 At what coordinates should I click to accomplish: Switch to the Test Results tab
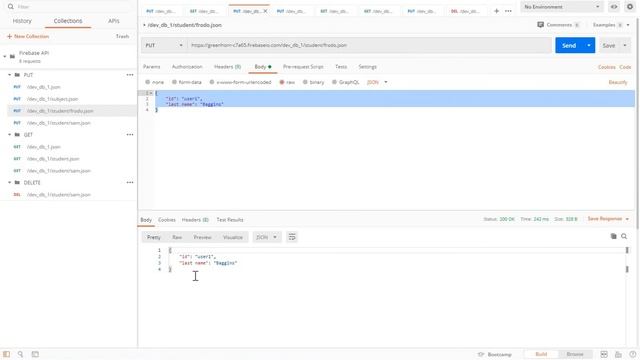pyautogui.click(x=230, y=220)
